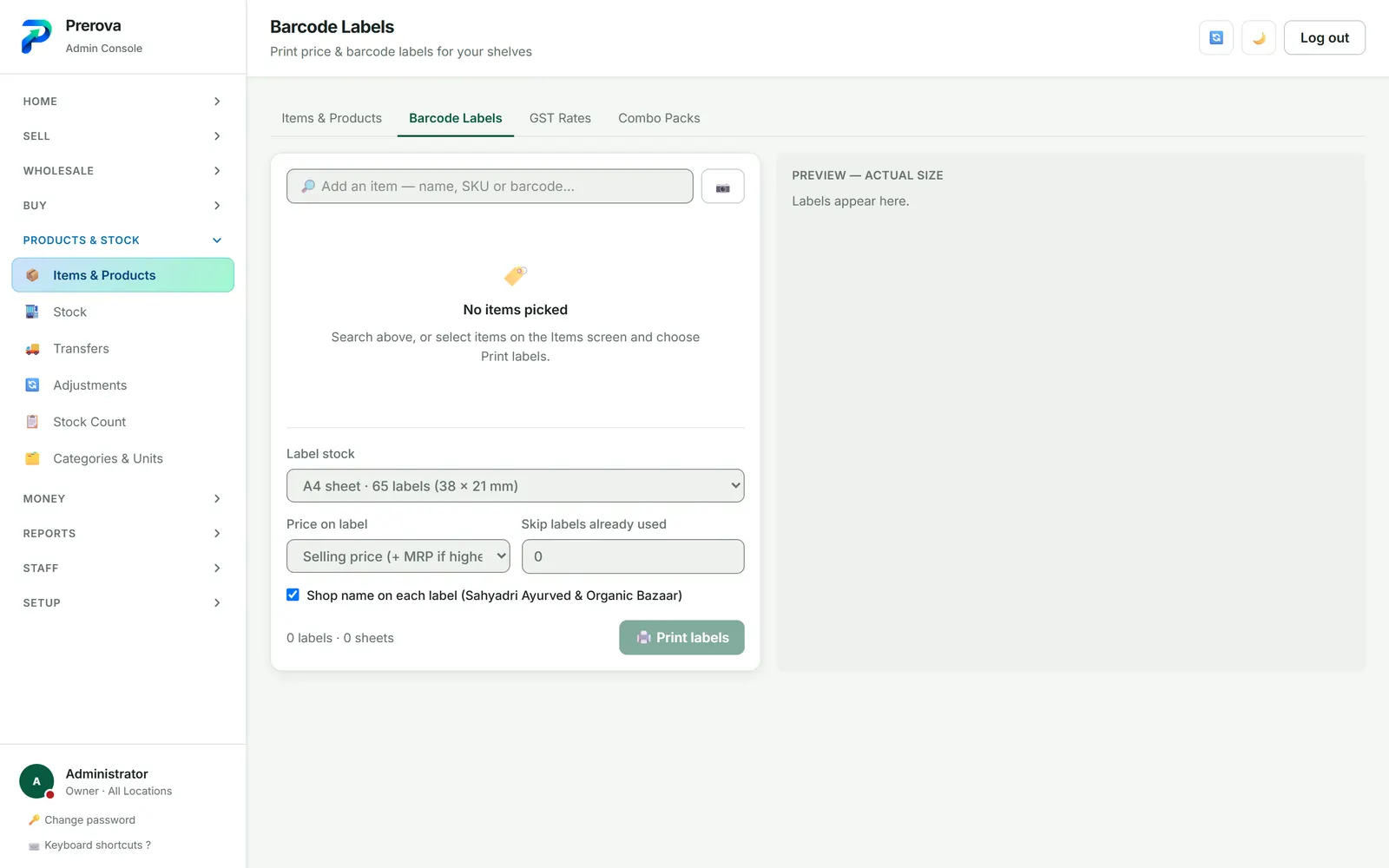Click the Items & Products box icon
The width and height of the screenshot is (1389, 868).
pyautogui.click(x=32, y=275)
